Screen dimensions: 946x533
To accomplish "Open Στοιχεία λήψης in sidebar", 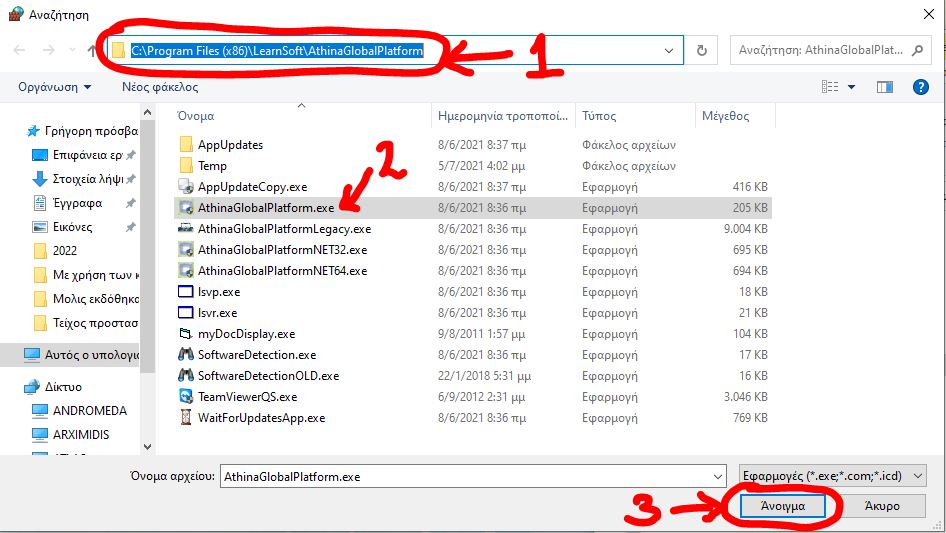I will [x=84, y=179].
